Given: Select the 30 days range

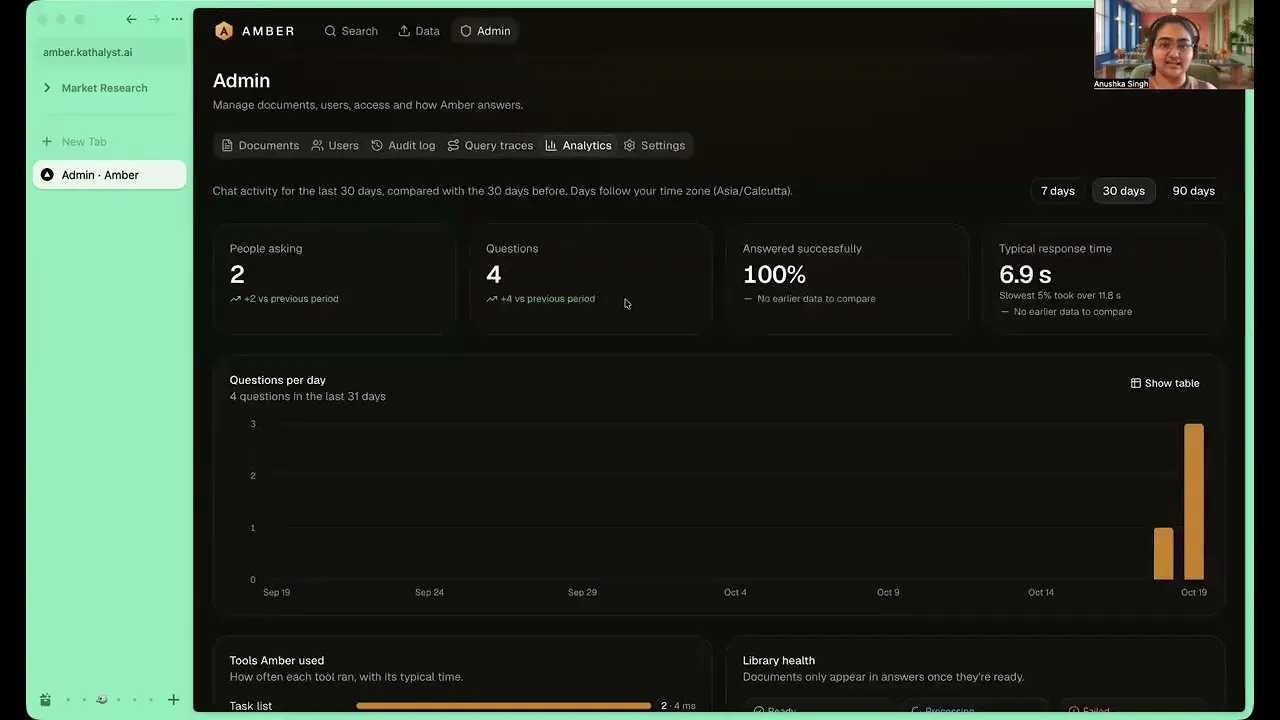Looking at the screenshot, I should [x=1124, y=191].
